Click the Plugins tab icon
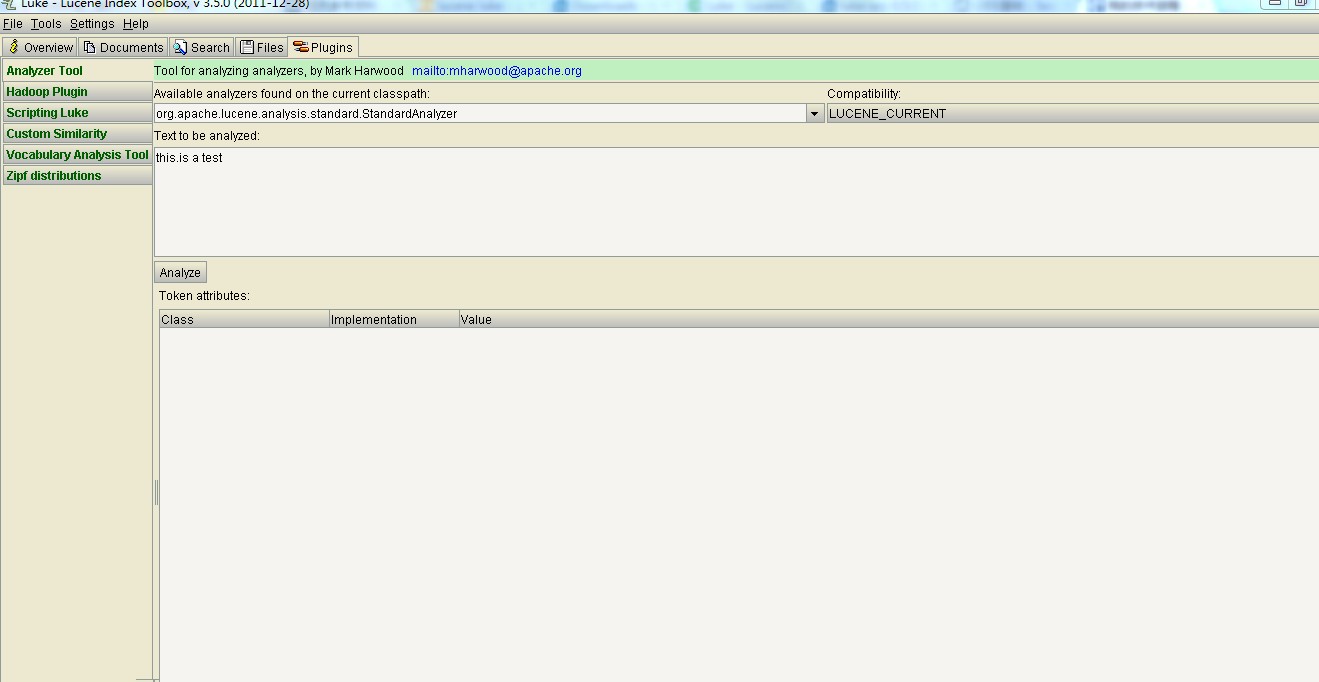The width and height of the screenshot is (1319, 682). coord(301,47)
